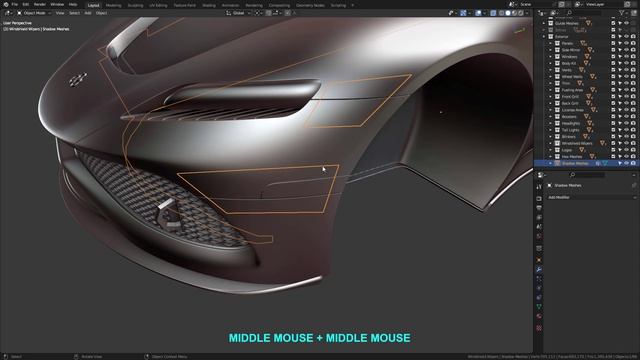Image resolution: width=640 pixels, height=360 pixels.
Task: Toggle proportional editing icon
Action: point(288,13)
